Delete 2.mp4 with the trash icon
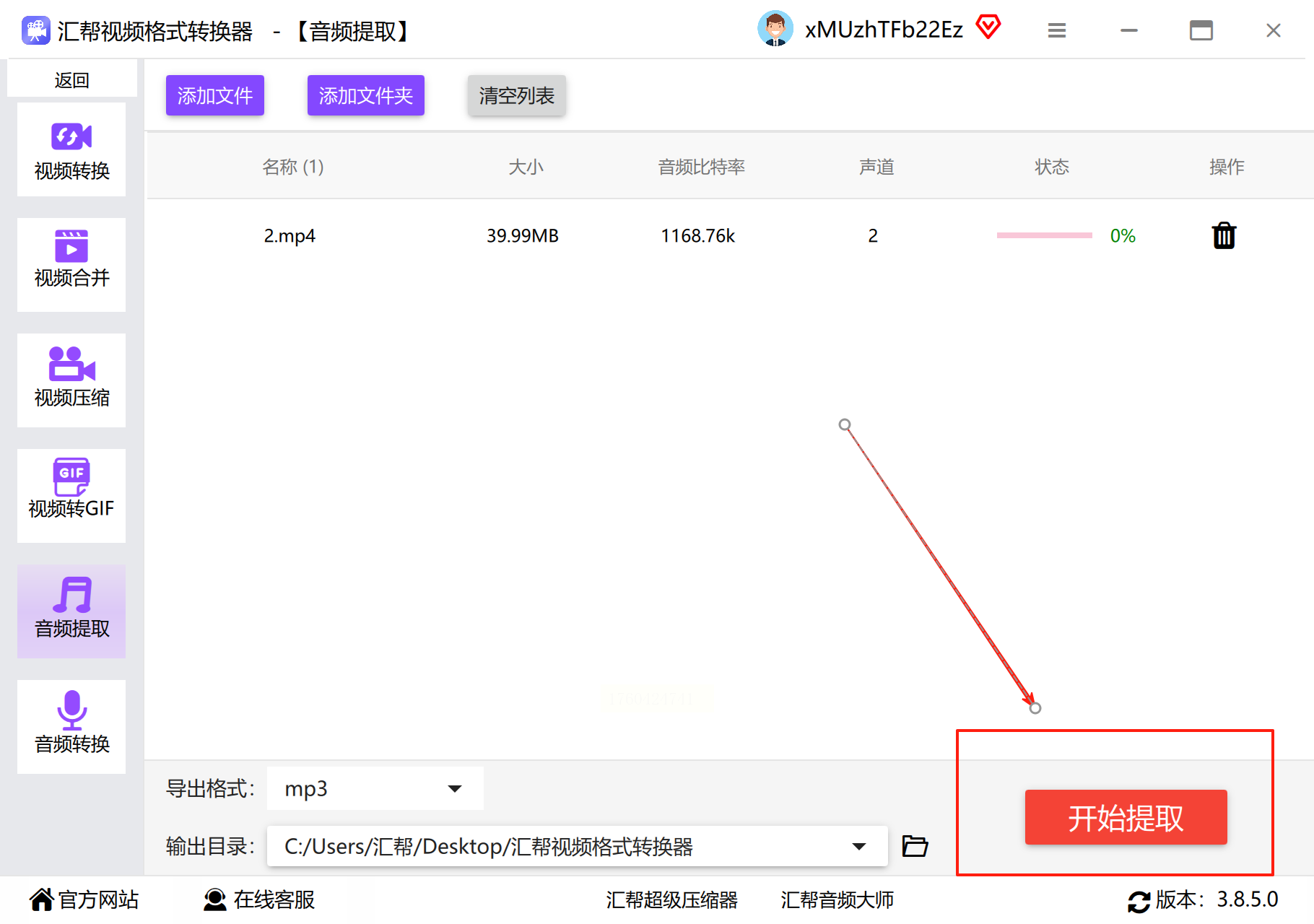 pos(1224,235)
